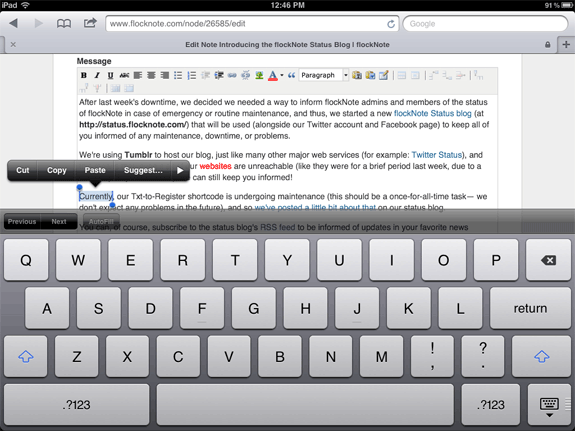Choose Suggest... from selection menu
Viewport: 575px width, 431px height.
click(x=143, y=170)
